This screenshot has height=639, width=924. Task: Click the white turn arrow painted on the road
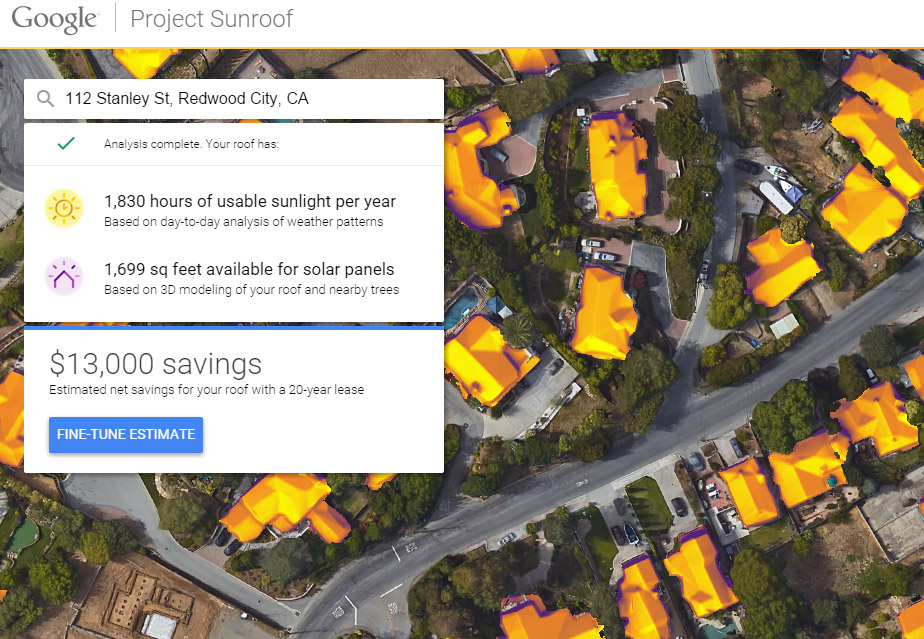(x=352, y=607)
